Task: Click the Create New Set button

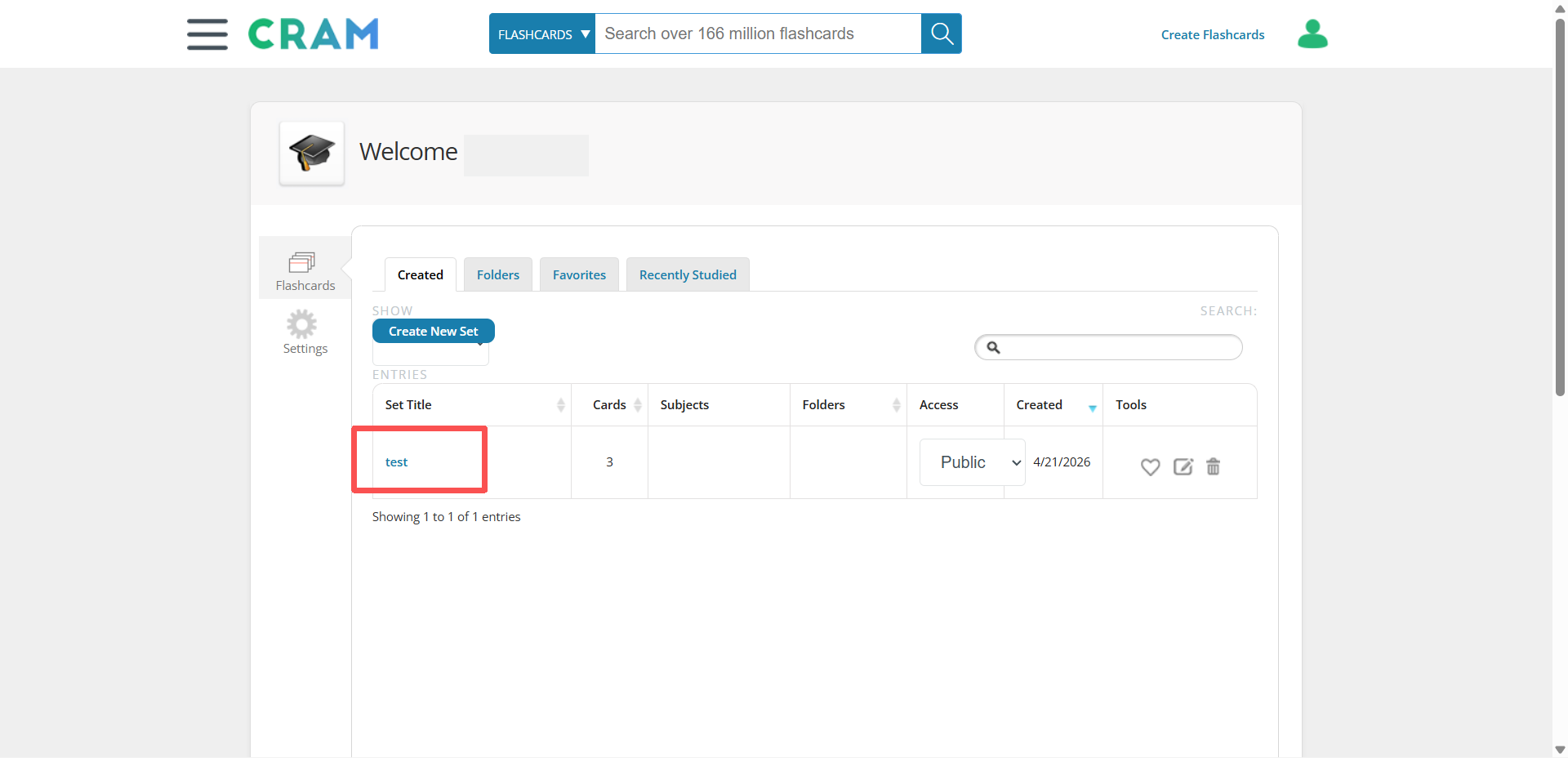Action: click(x=433, y=331)
